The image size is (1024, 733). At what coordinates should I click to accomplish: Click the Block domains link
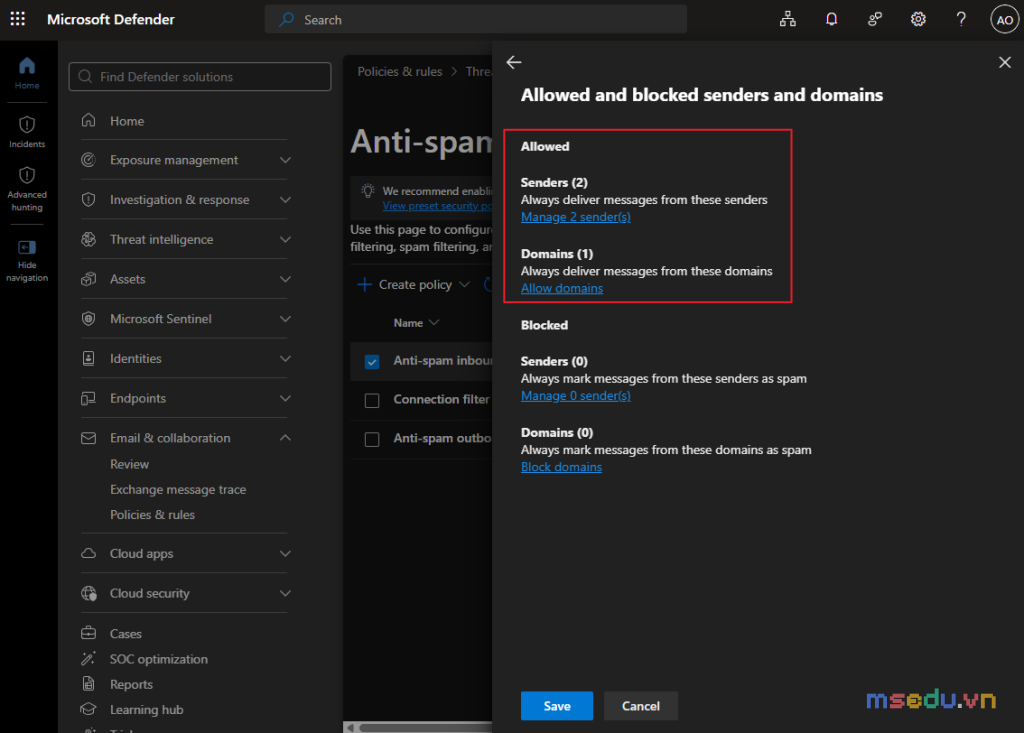(x=561, y=466)
